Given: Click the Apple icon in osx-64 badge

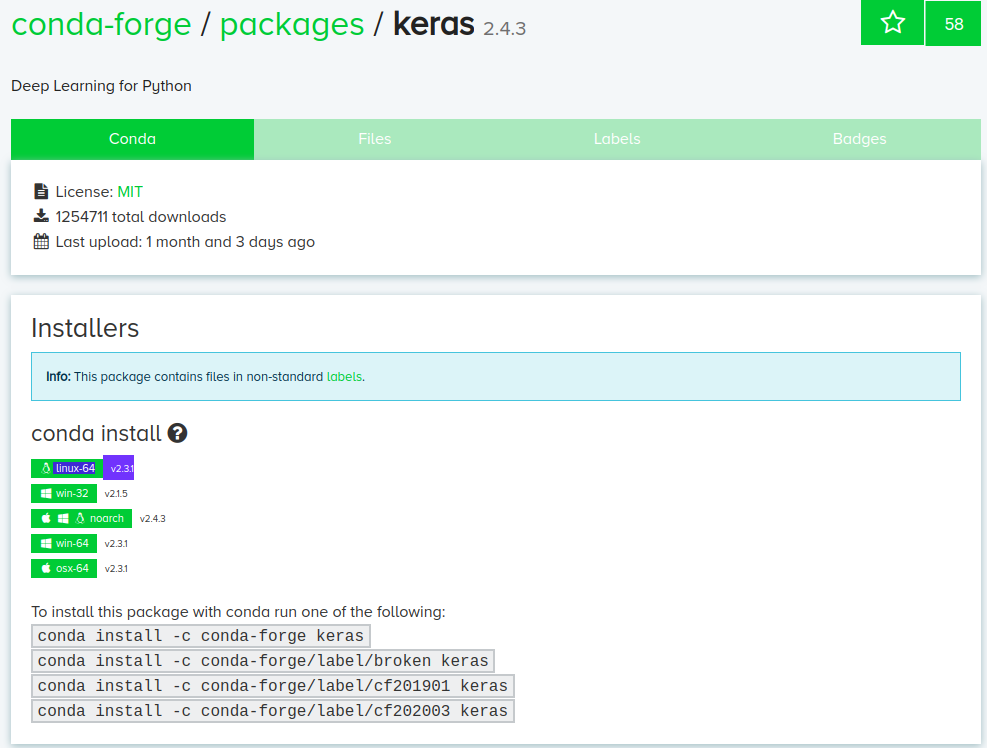Looking at the screenshot, I should [46, 568].
